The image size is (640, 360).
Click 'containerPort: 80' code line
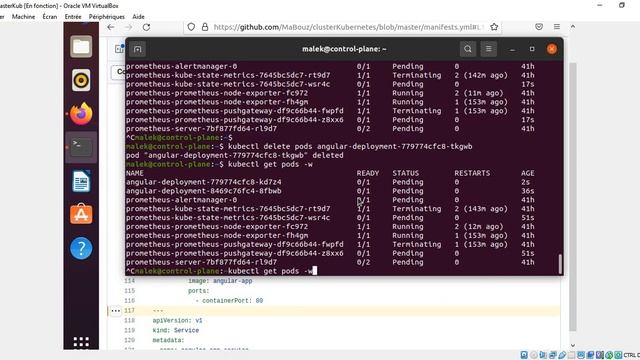tap(229, 301)
